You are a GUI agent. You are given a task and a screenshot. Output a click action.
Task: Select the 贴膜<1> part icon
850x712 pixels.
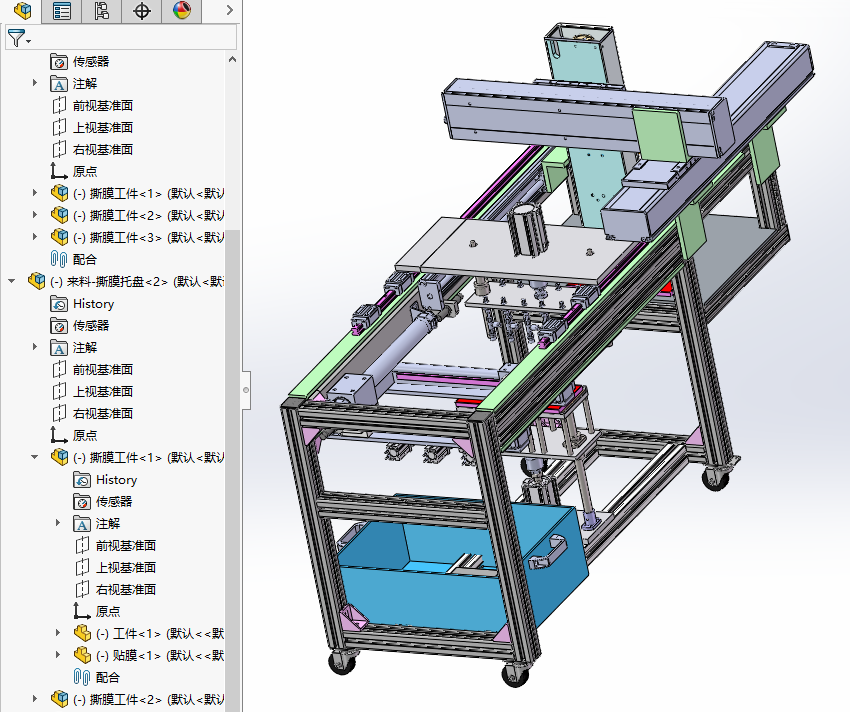click(82, 655)
